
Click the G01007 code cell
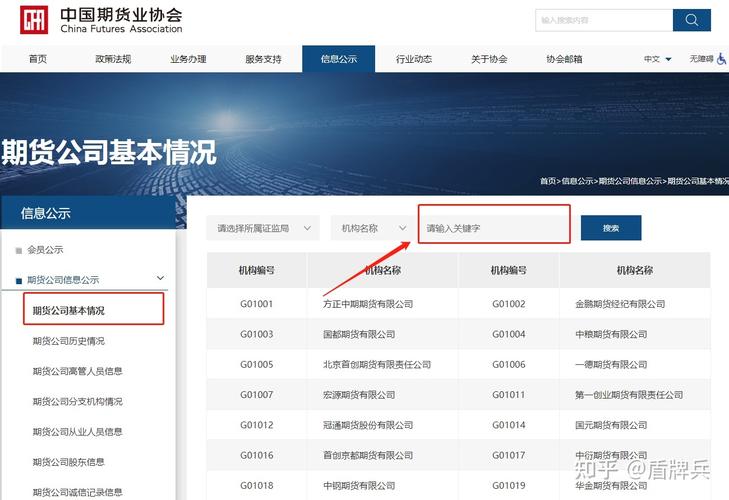pyautogui.click(x=257, y=395)
